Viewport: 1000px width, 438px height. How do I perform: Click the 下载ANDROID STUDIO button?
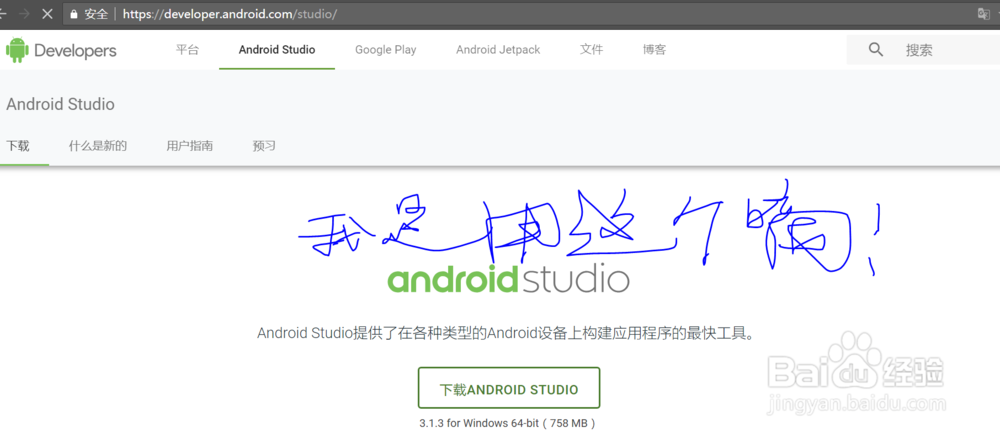(509, 388)
